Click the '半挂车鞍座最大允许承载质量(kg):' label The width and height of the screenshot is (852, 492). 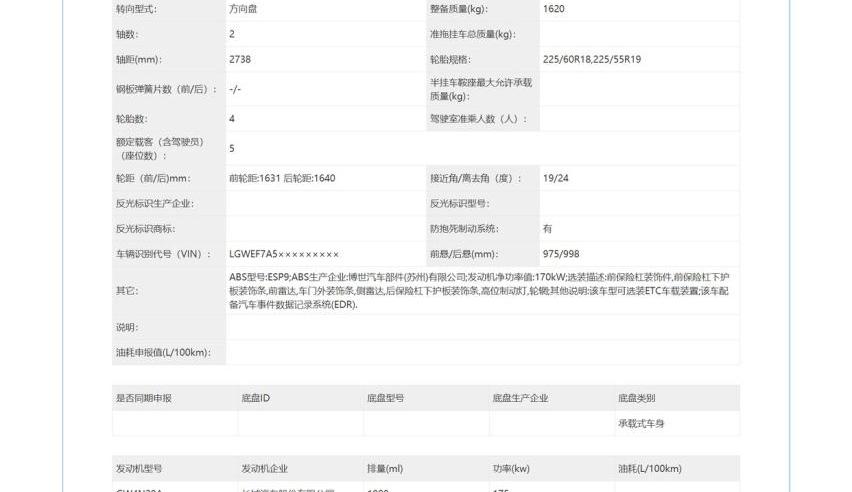click(x=481, y=89)
